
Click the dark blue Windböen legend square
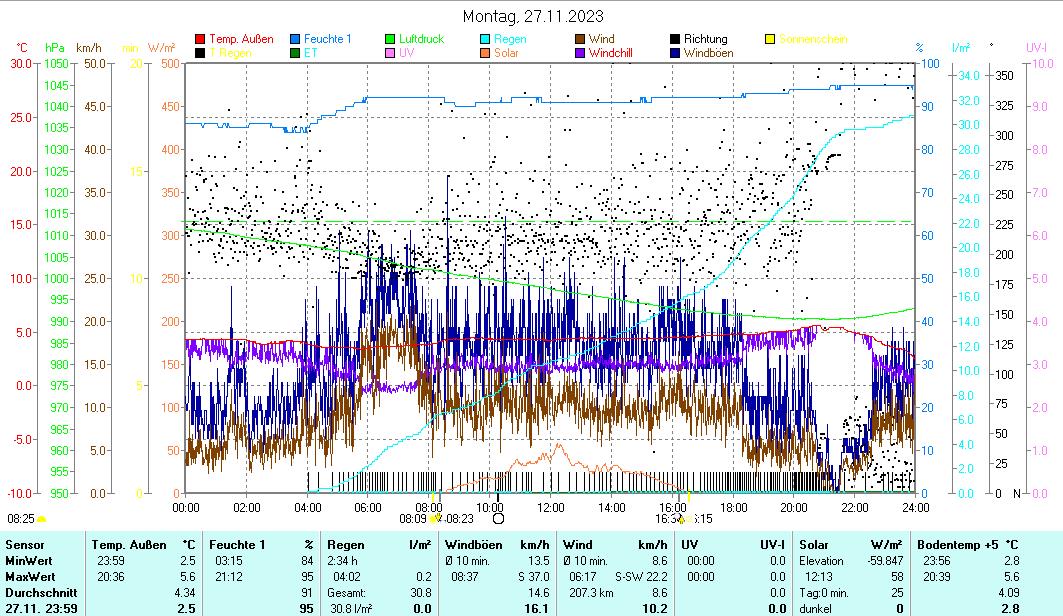tap(675, 52)
